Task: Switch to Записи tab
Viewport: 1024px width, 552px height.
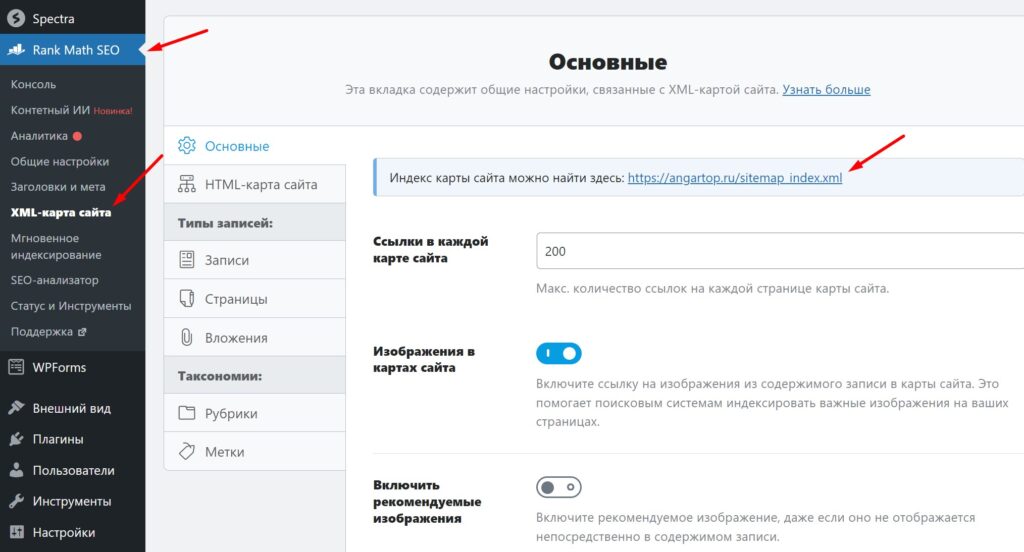Action: click(255, 260)
